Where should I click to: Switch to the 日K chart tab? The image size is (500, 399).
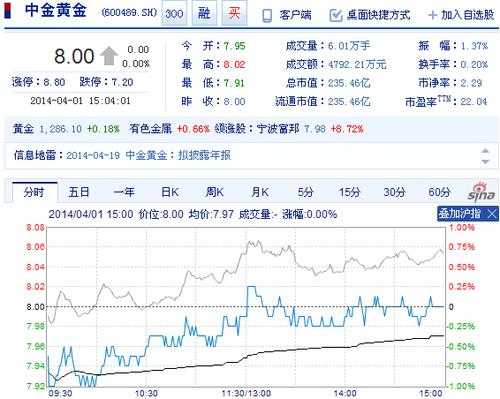pos(170,192)
